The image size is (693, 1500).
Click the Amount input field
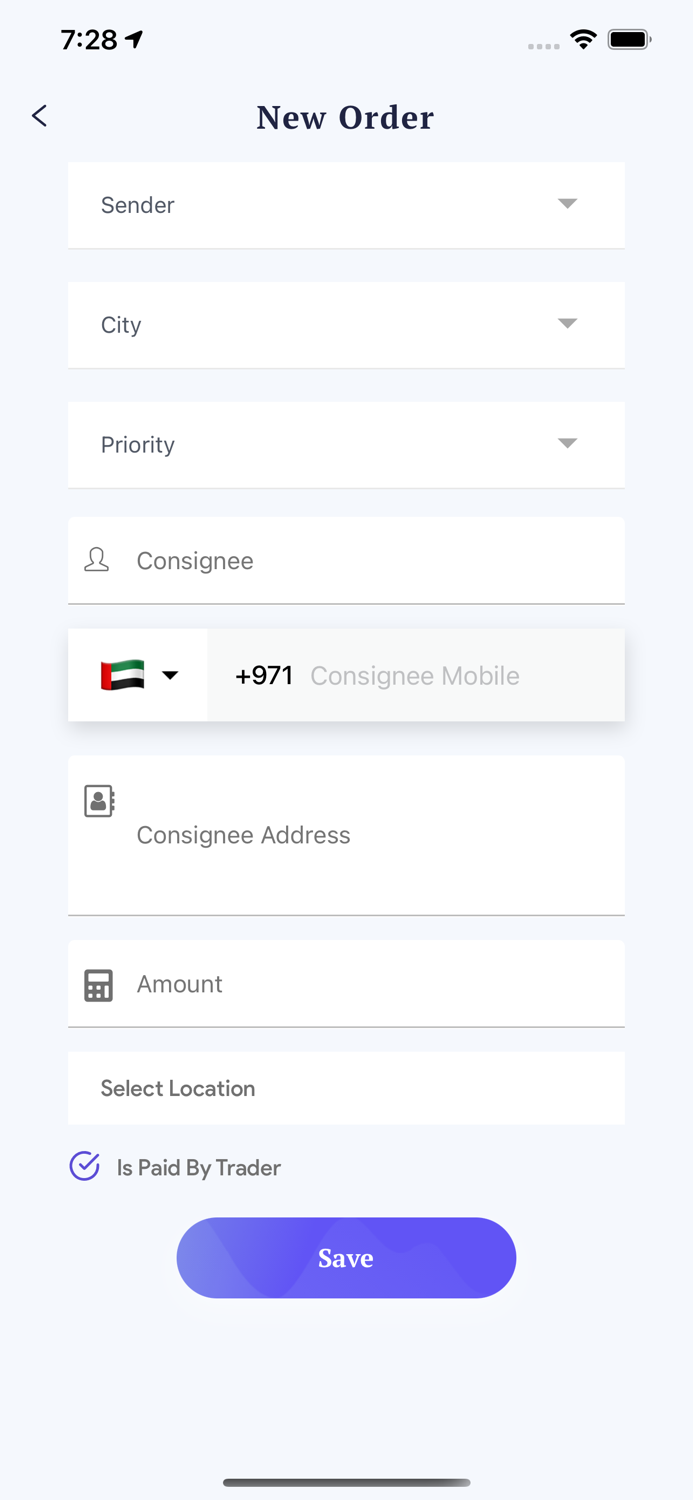pos(370,984)
